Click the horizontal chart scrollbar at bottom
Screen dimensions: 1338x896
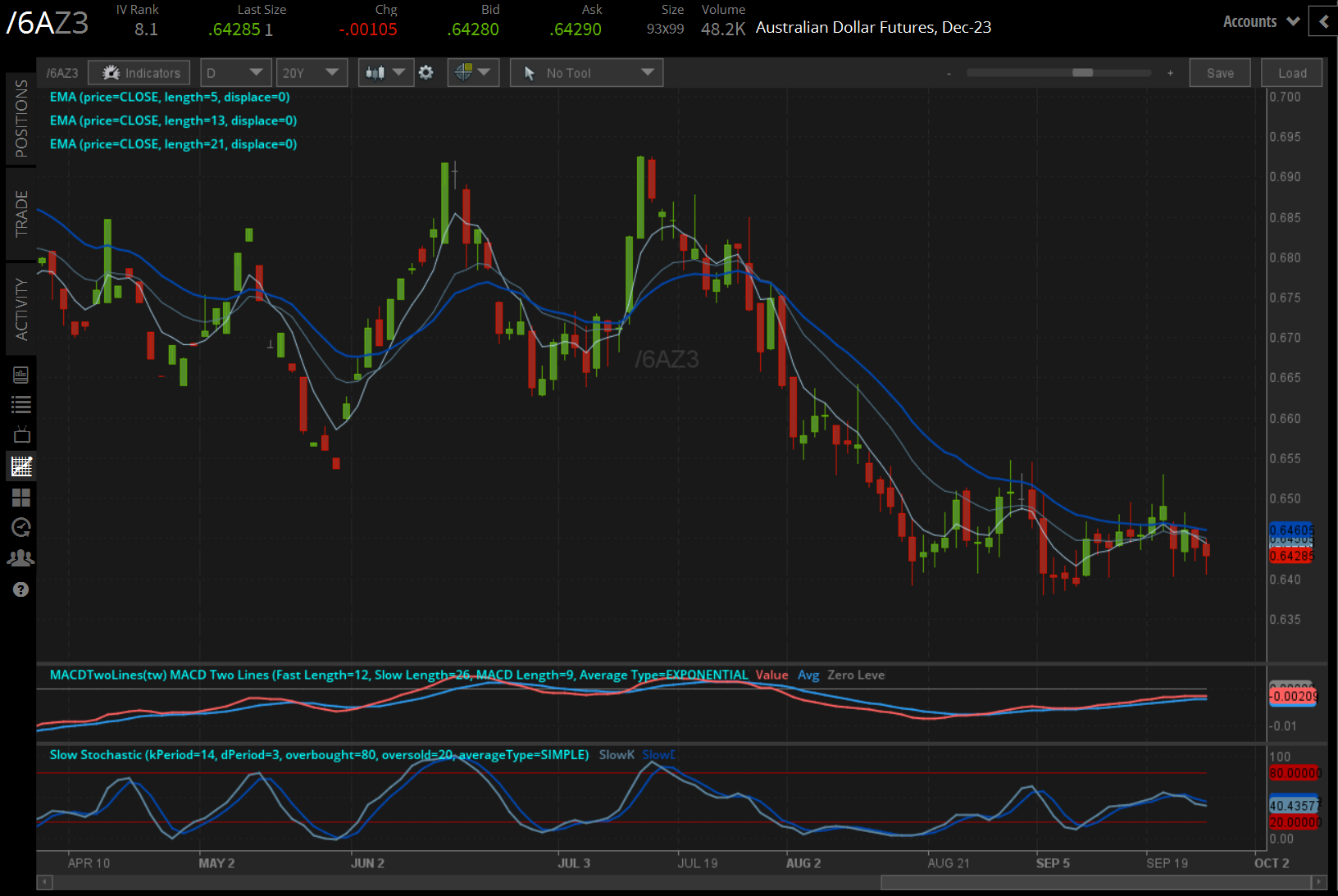1095,882
